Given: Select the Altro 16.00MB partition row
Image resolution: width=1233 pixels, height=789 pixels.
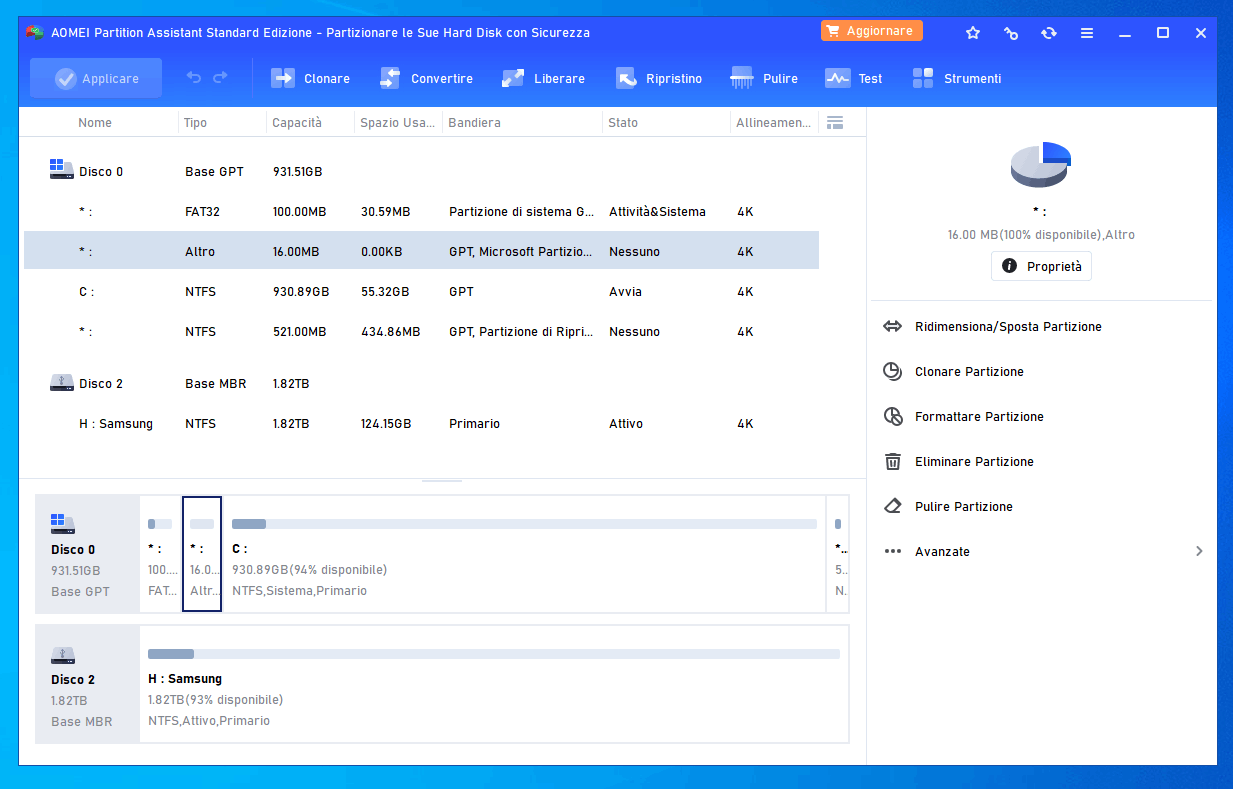Looking at the screenshot, I should [x=421, y=251].
